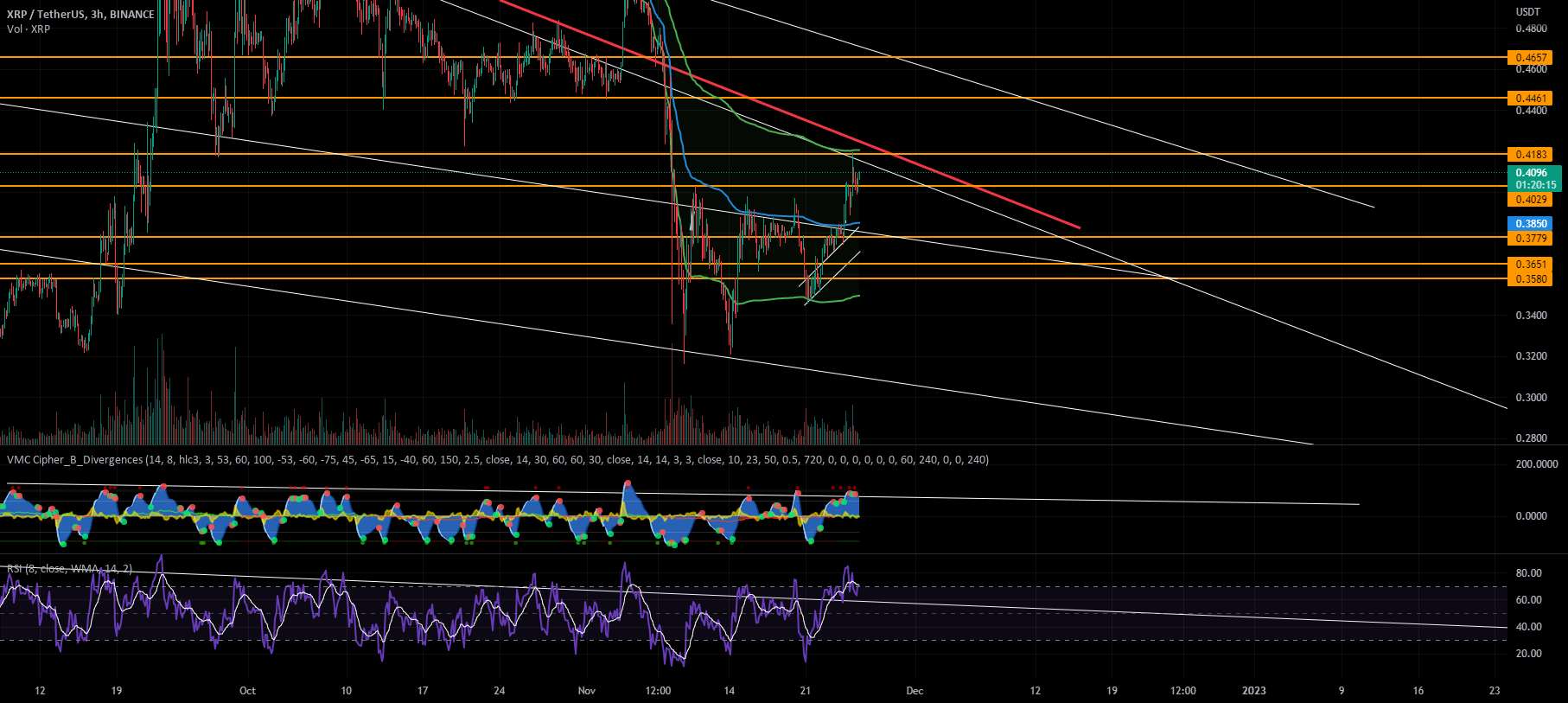Click the 0.4800 price axis tick
Image resolution: width=1568 pixels, height=703 pixels.
pyautogui.click(x=1531, y=29)
